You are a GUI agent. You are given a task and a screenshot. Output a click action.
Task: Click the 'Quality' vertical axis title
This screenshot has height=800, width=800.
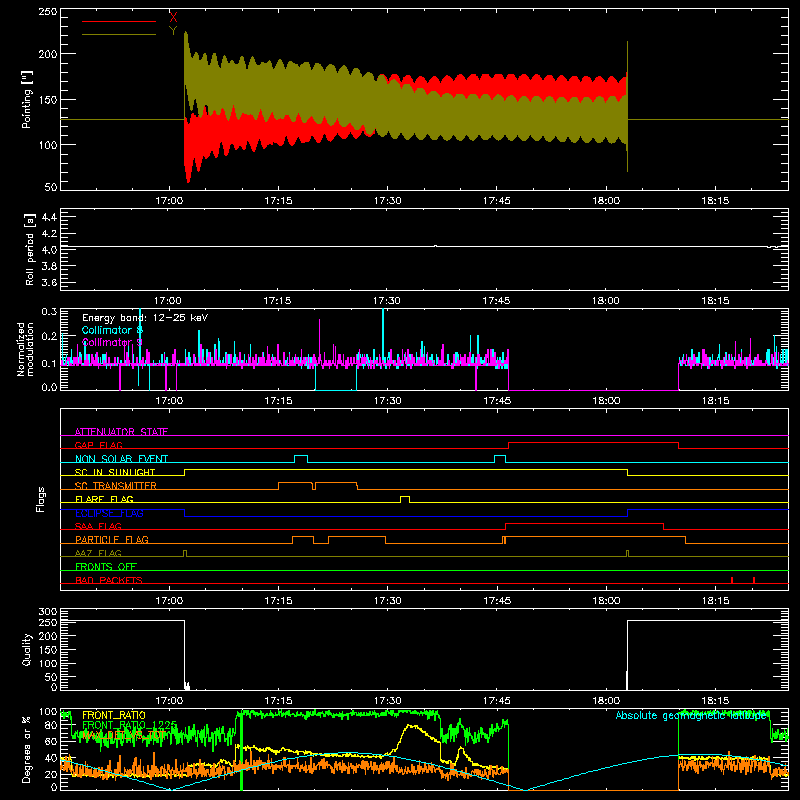coord(27,649)
